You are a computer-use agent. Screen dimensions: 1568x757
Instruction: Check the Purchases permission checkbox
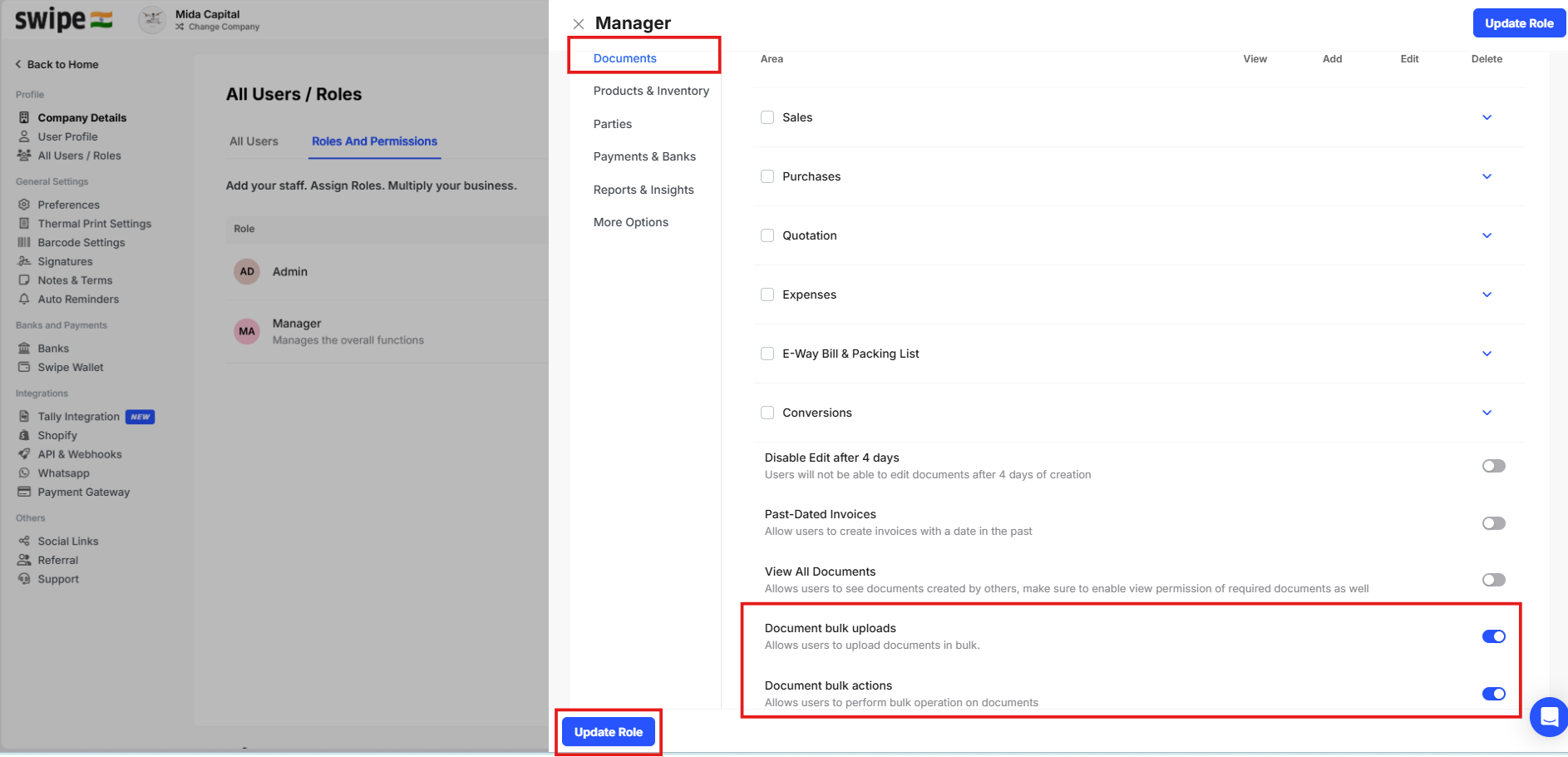click(x=767, y=176)
